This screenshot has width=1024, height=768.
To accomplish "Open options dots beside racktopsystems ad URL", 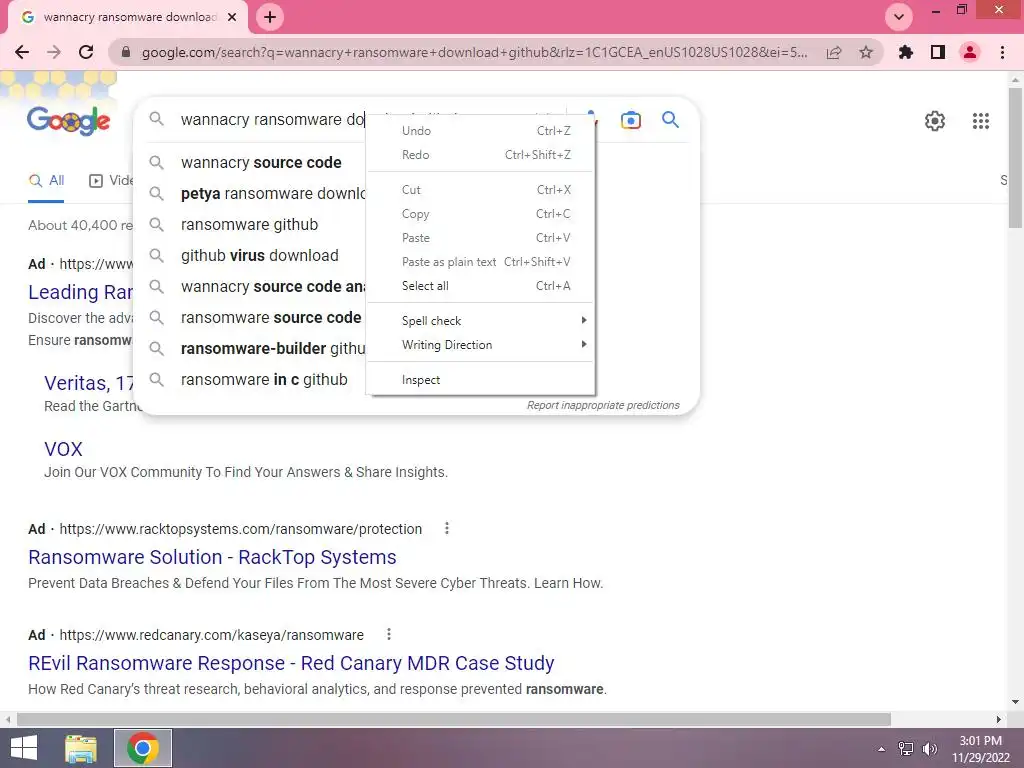I will click(x=447, y=528).
